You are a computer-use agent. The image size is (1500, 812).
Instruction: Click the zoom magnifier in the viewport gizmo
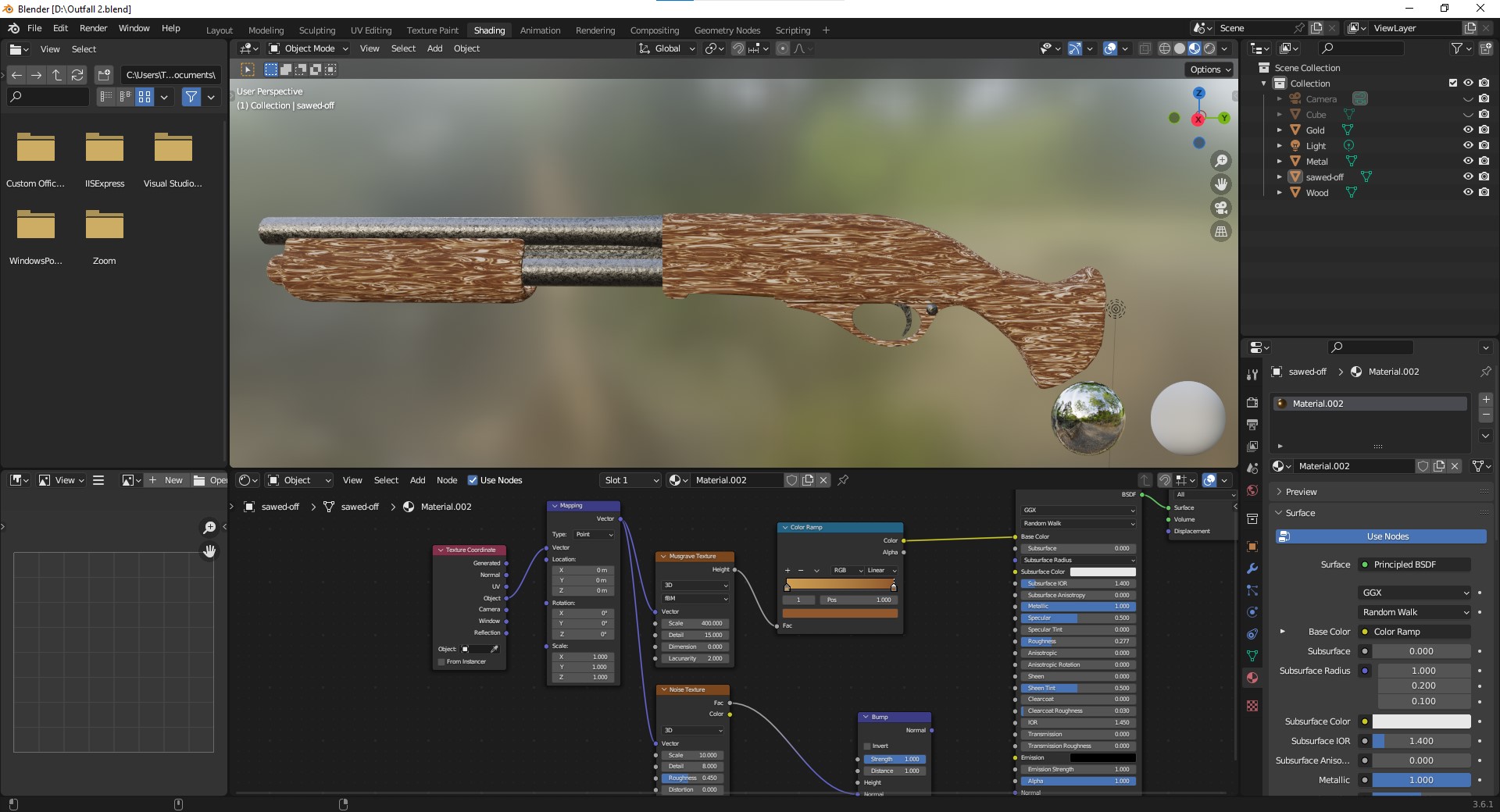[x=1222, y=160]
